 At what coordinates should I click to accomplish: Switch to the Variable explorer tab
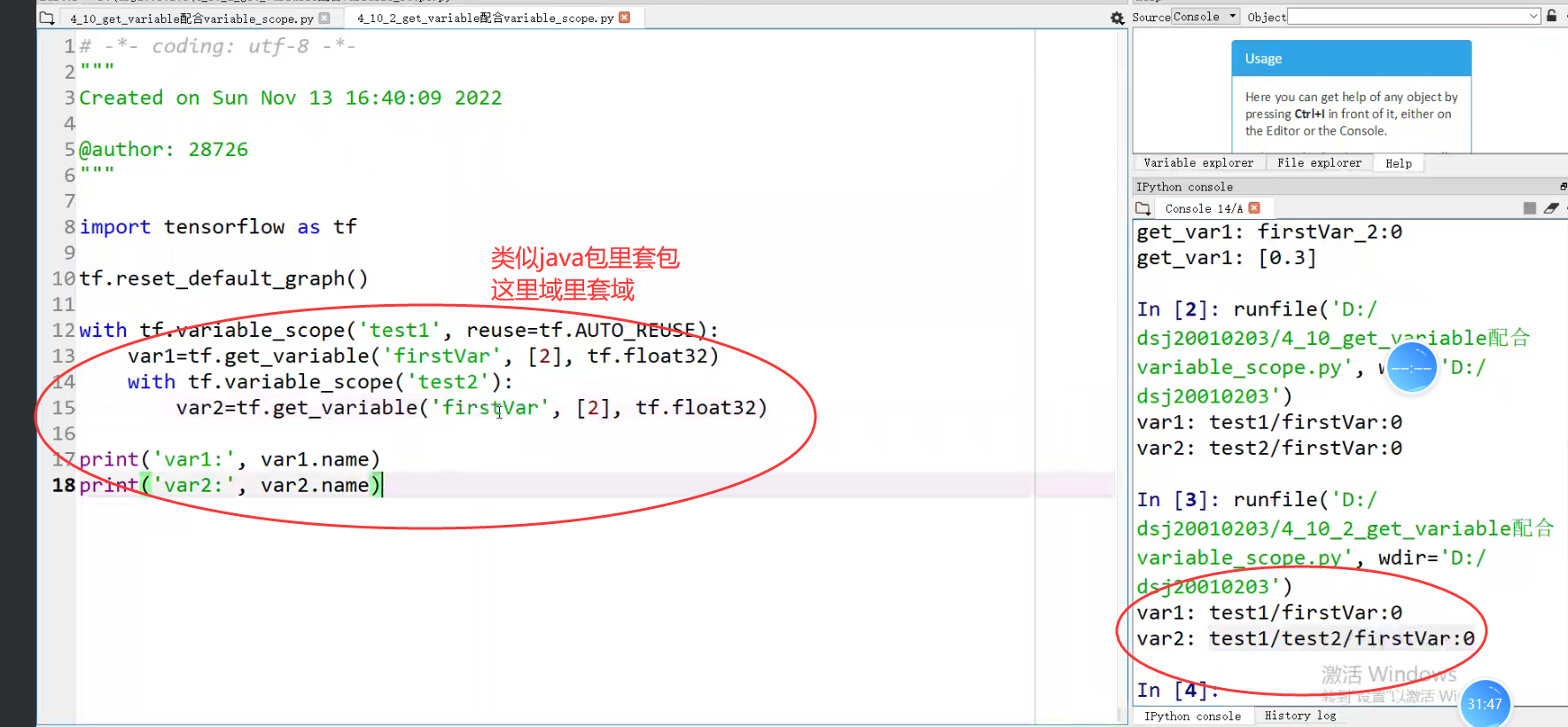click(x=1198, y=163)
